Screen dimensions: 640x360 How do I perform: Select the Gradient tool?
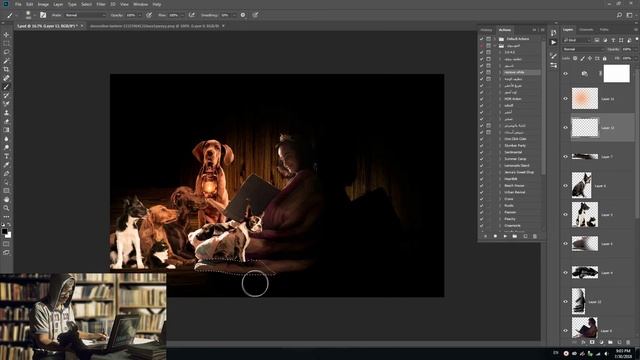[x=6, y=130]
